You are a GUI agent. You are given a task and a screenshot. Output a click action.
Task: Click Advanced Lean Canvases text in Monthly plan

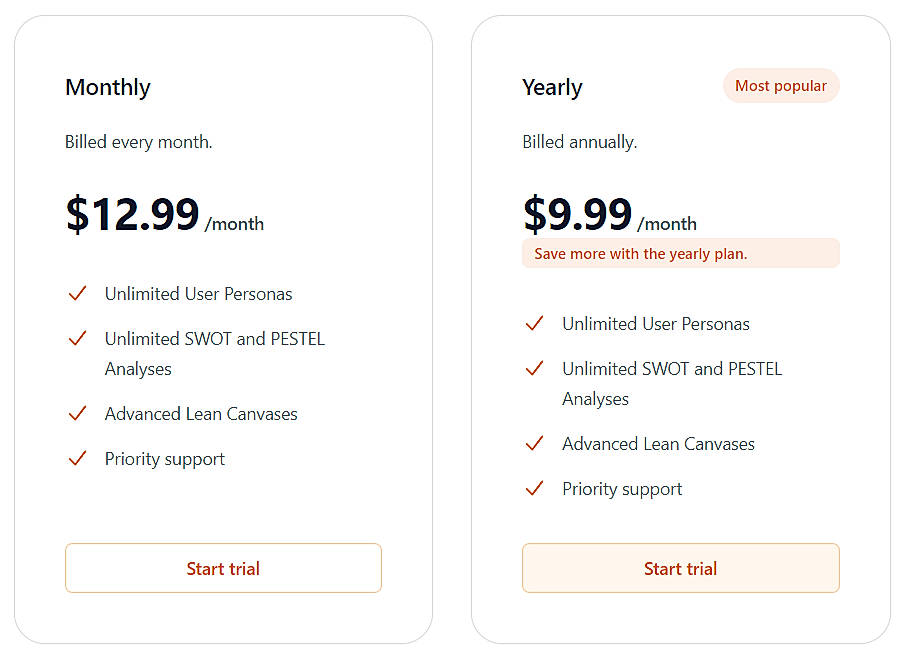click(x=201, y=414)
